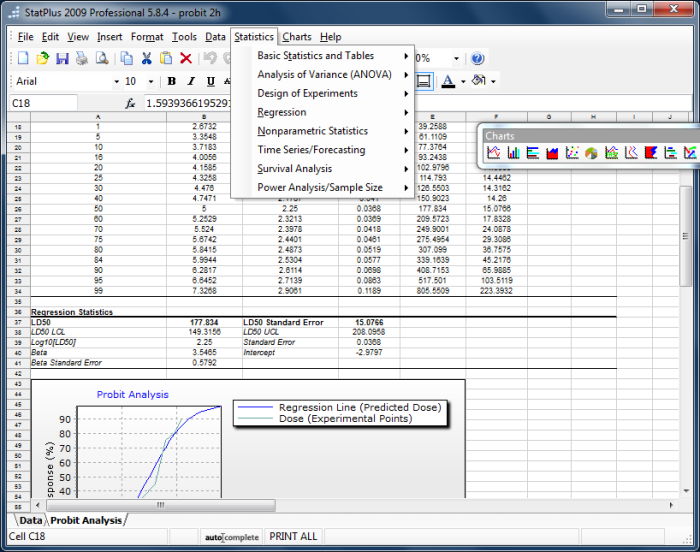Click the Save floppy disk icon
This screenshot has width=700, height=552.
(x=62, y=59)
